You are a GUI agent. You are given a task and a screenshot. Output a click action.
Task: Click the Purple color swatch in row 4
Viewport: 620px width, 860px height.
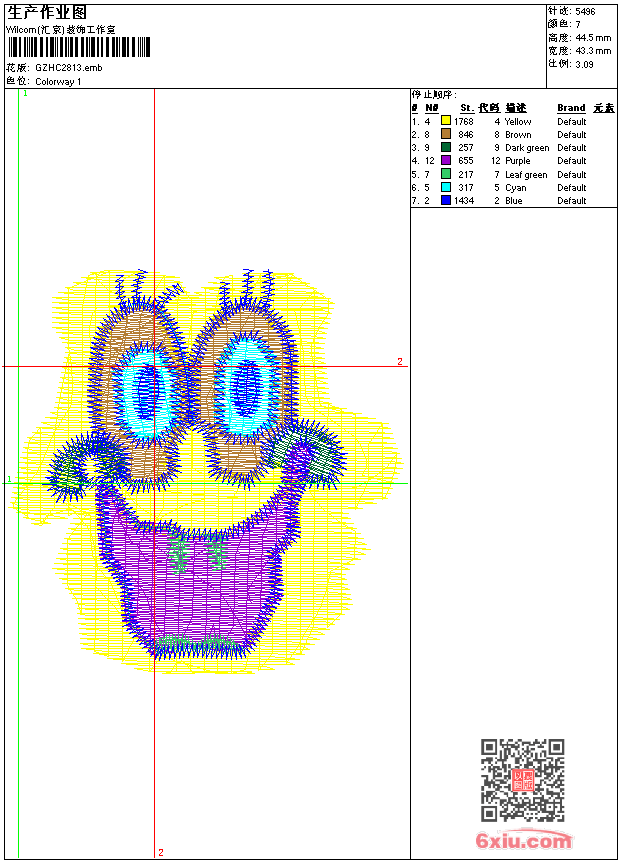coord(446,160)
